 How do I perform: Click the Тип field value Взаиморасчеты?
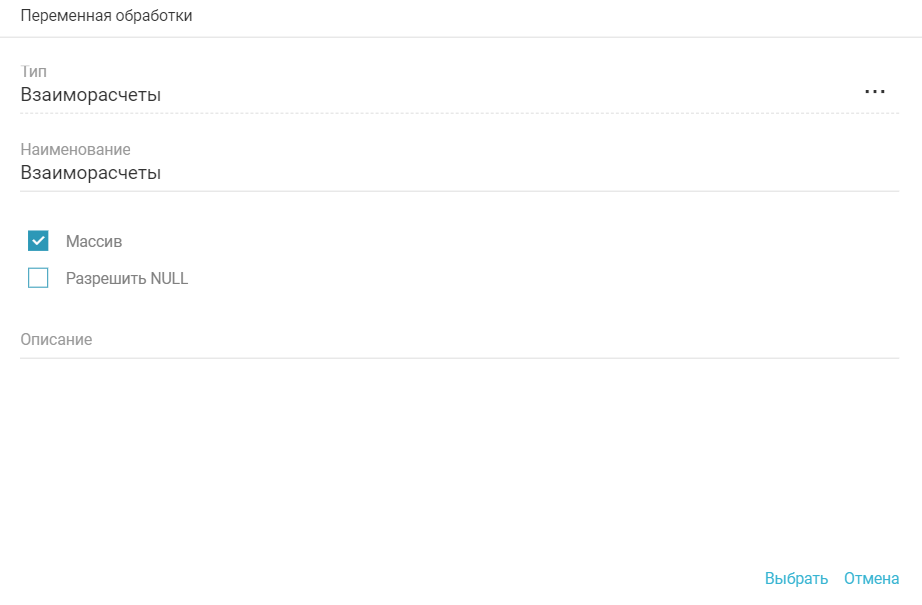coord(91,95)
